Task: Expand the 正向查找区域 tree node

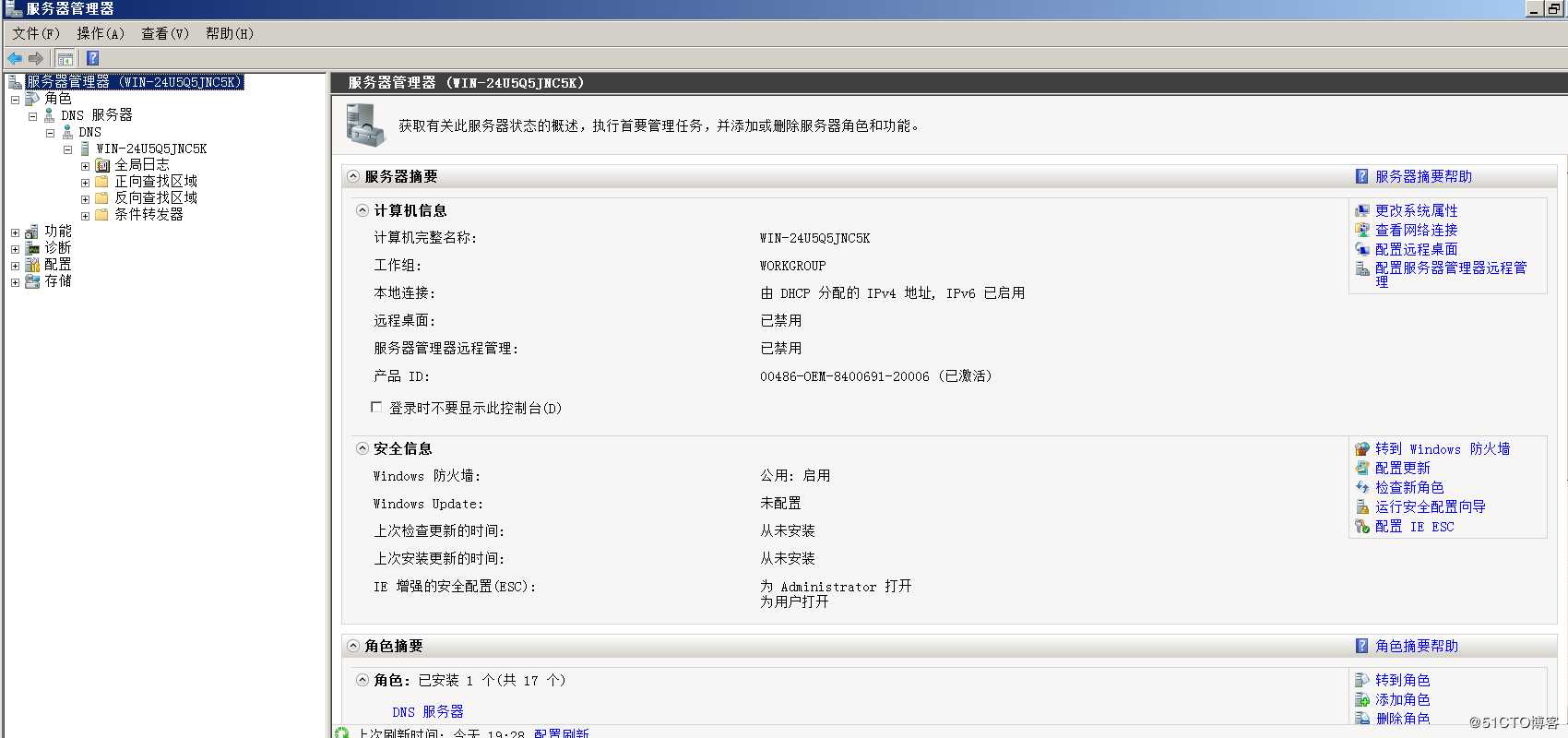Action: (x=85, y=183)
